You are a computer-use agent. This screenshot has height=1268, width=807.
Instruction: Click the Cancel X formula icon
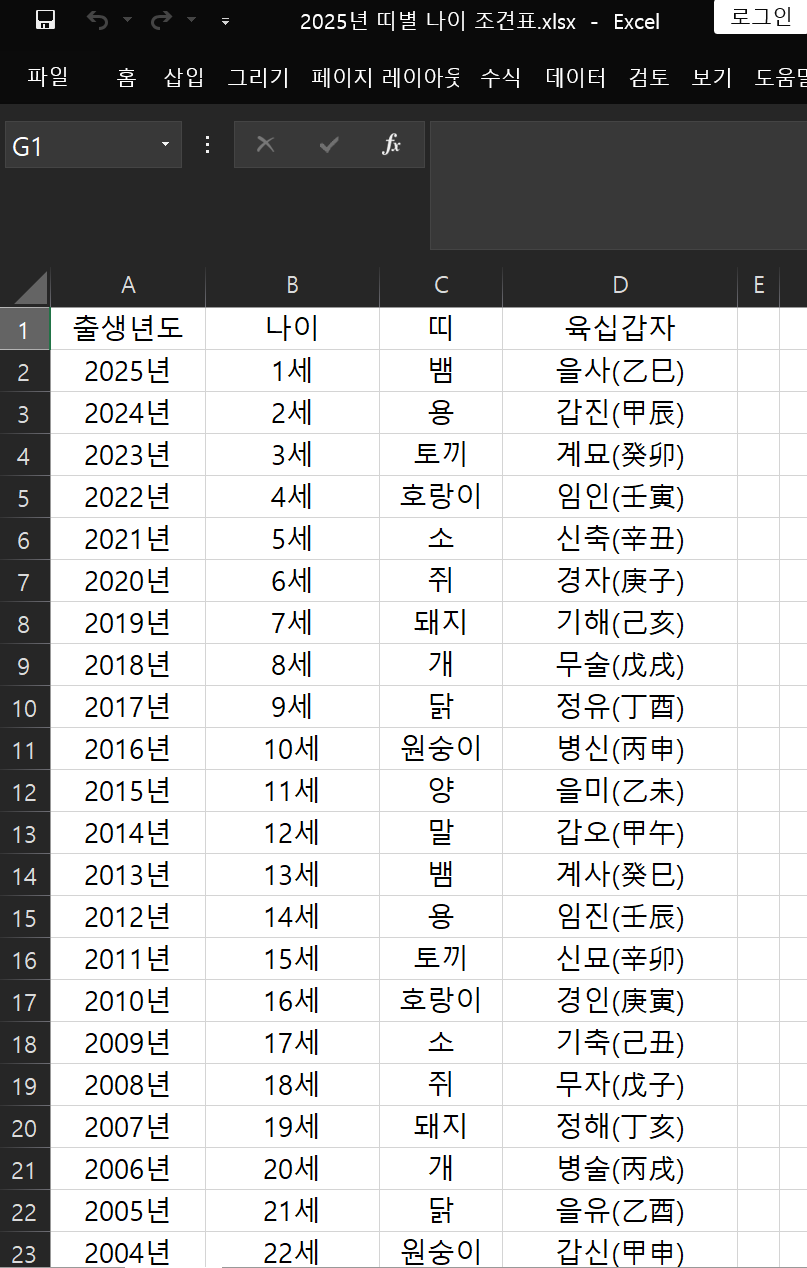pyautogui.click(x=265, y=145)
